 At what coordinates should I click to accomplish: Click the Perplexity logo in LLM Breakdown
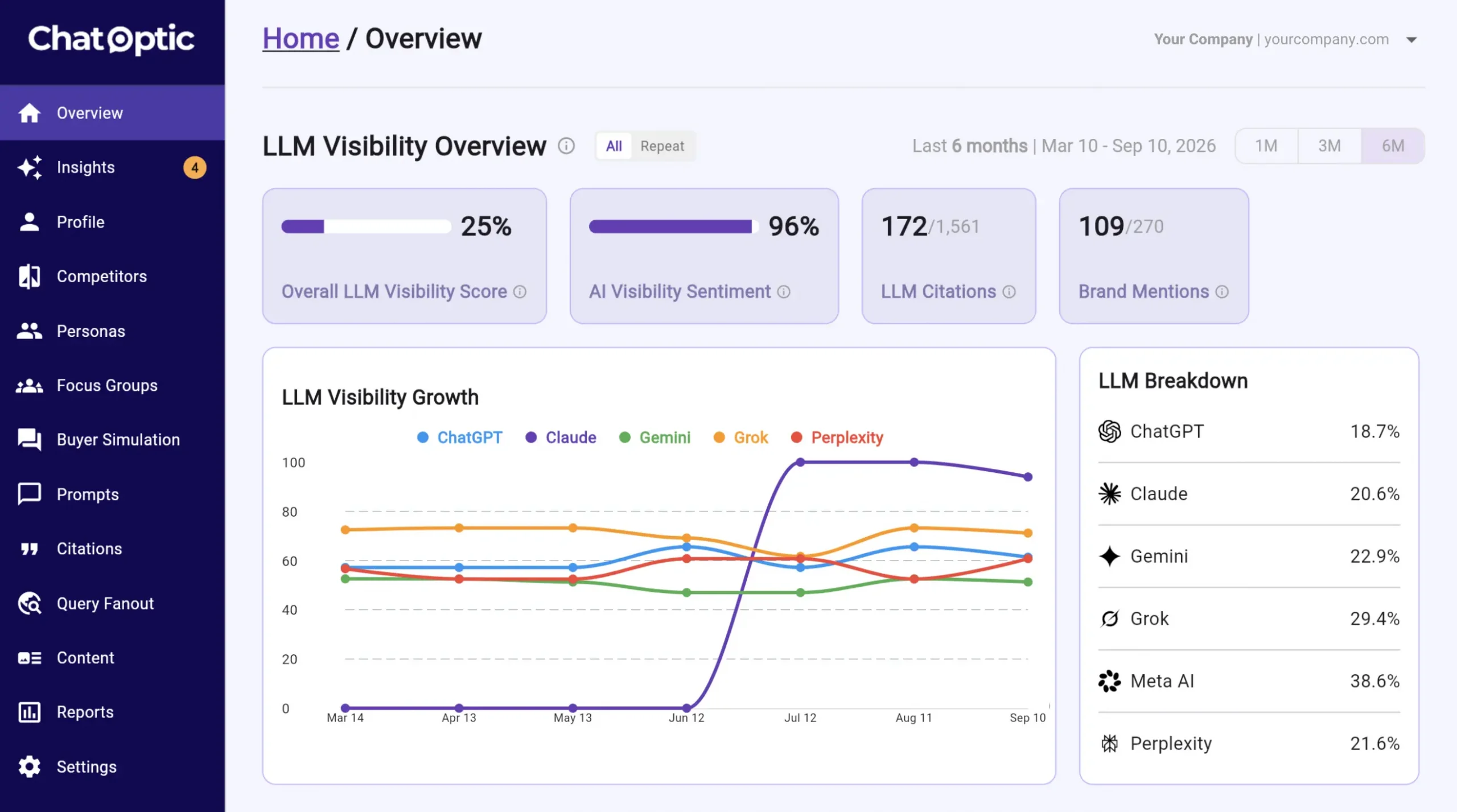pyautogui.click(x=1109, y=743)
